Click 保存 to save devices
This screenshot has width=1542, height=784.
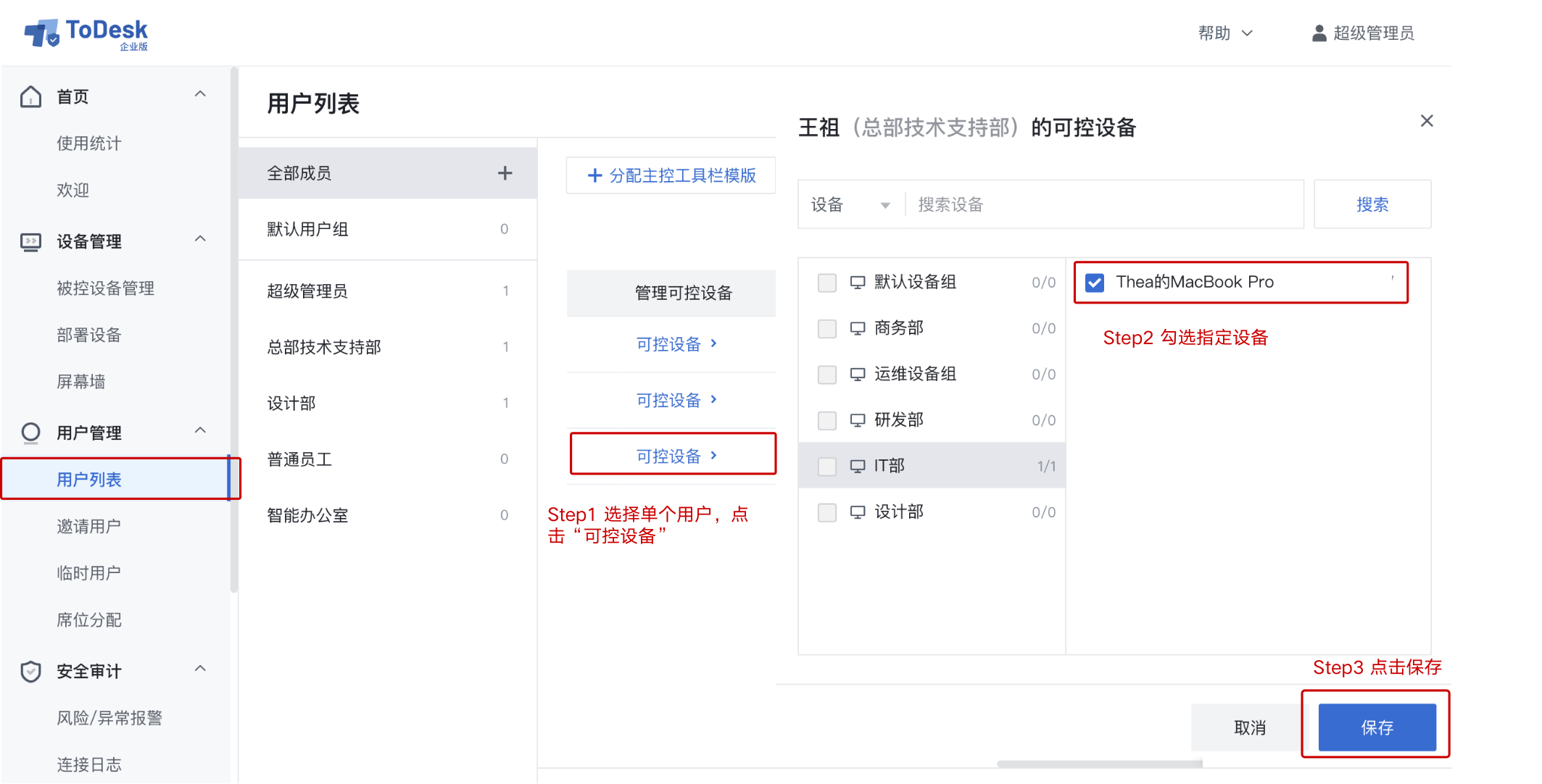(1377, 727)
